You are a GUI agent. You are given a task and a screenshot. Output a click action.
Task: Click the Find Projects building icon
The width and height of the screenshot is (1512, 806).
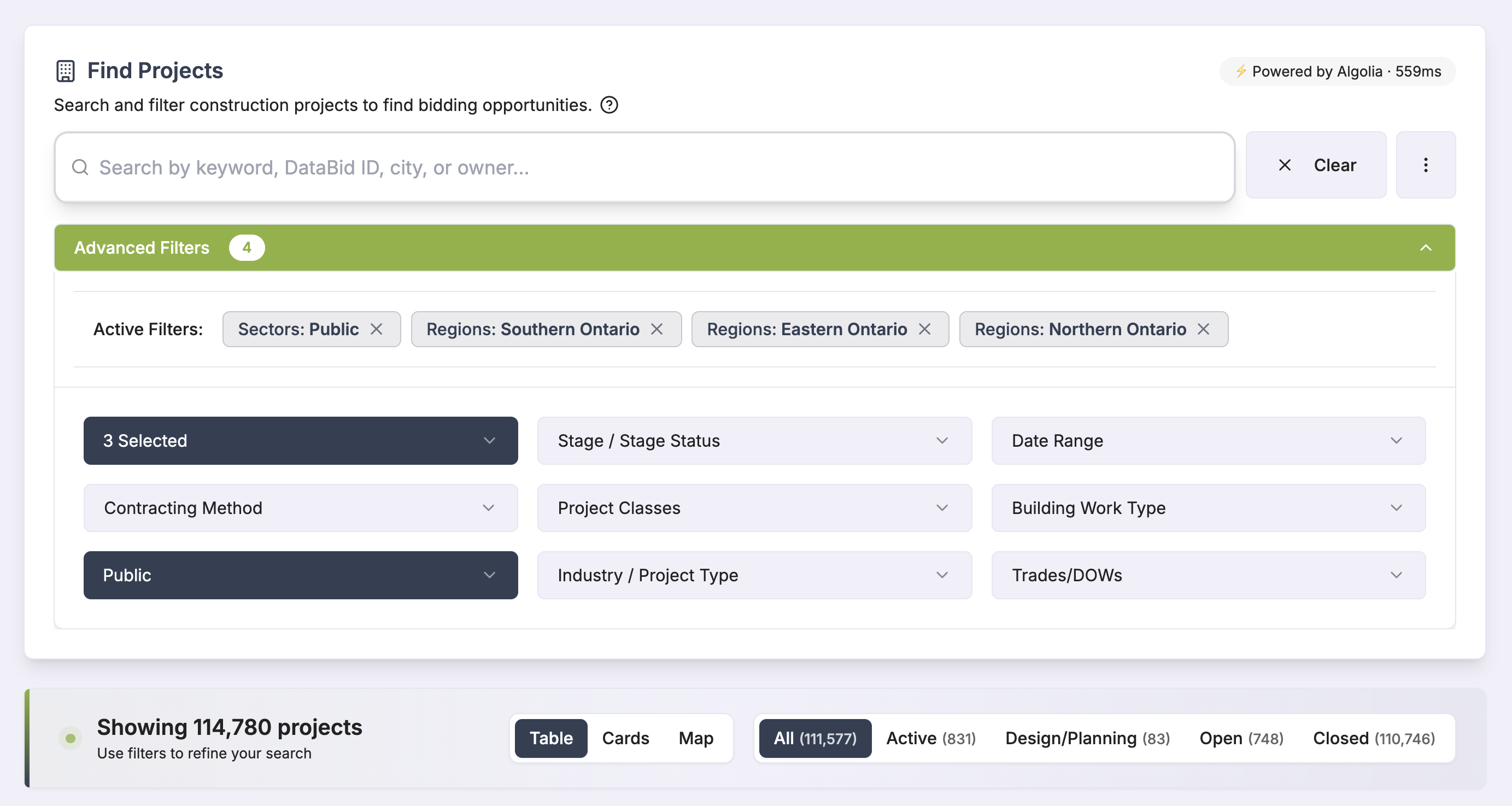point(66,71)
